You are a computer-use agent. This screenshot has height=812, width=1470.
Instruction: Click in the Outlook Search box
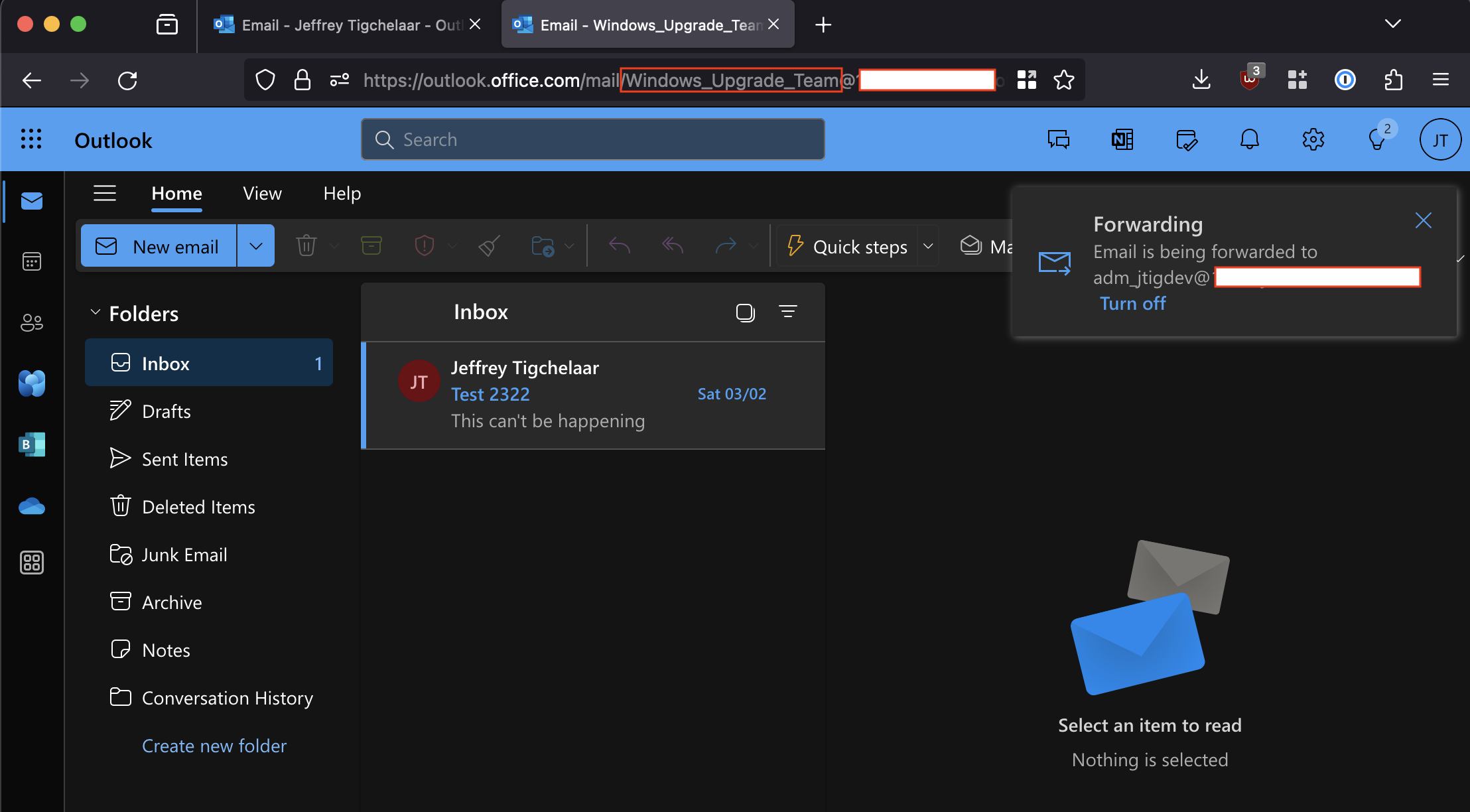pyautogui.click(x=592, y=139)
